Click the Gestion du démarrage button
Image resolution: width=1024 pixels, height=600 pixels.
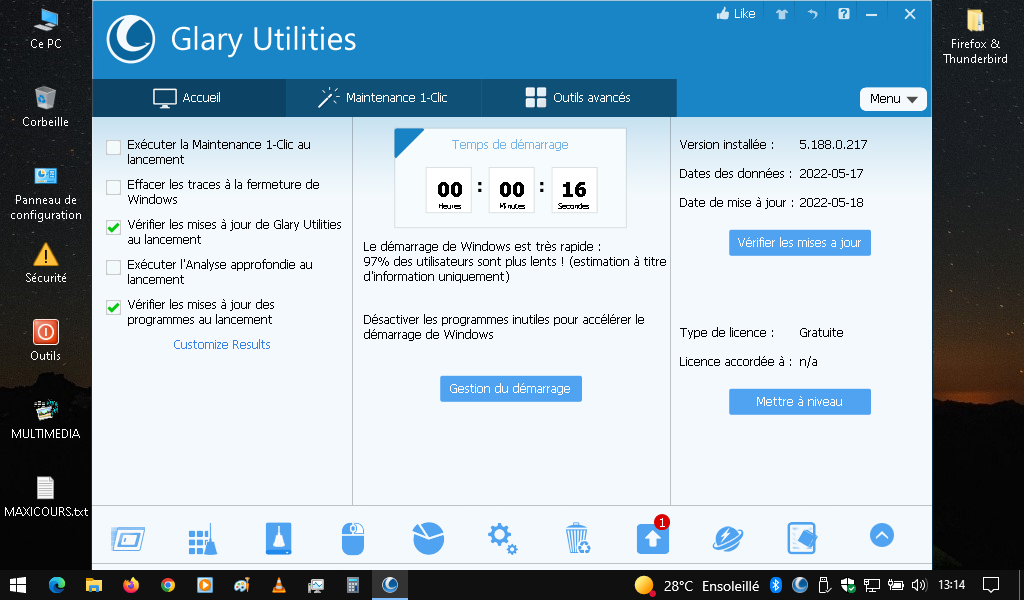coord(511,388)
